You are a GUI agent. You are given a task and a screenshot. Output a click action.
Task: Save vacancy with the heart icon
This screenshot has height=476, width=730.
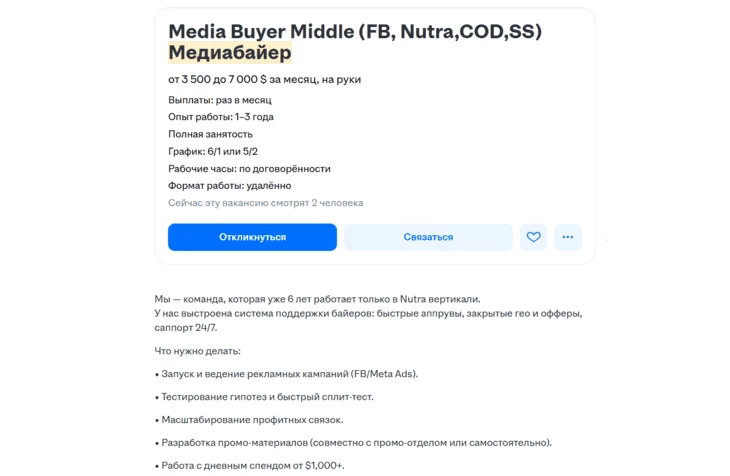533,237
